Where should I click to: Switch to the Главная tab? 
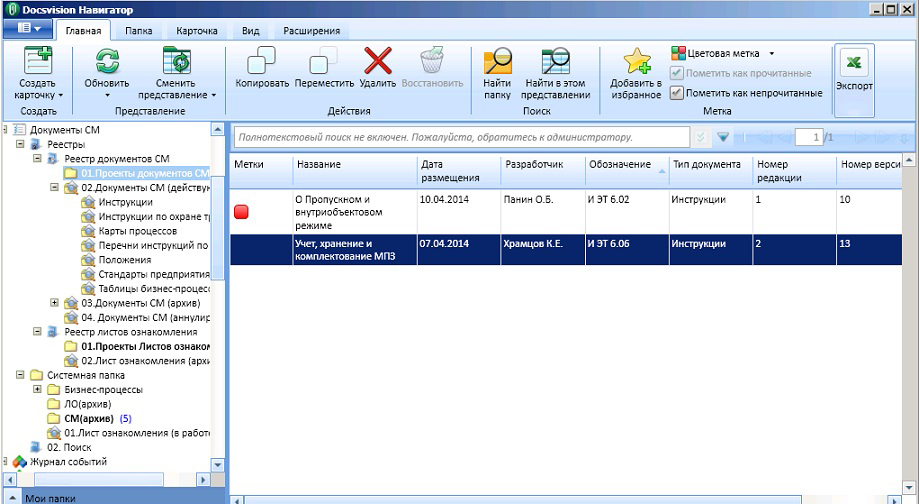[83, 31]
